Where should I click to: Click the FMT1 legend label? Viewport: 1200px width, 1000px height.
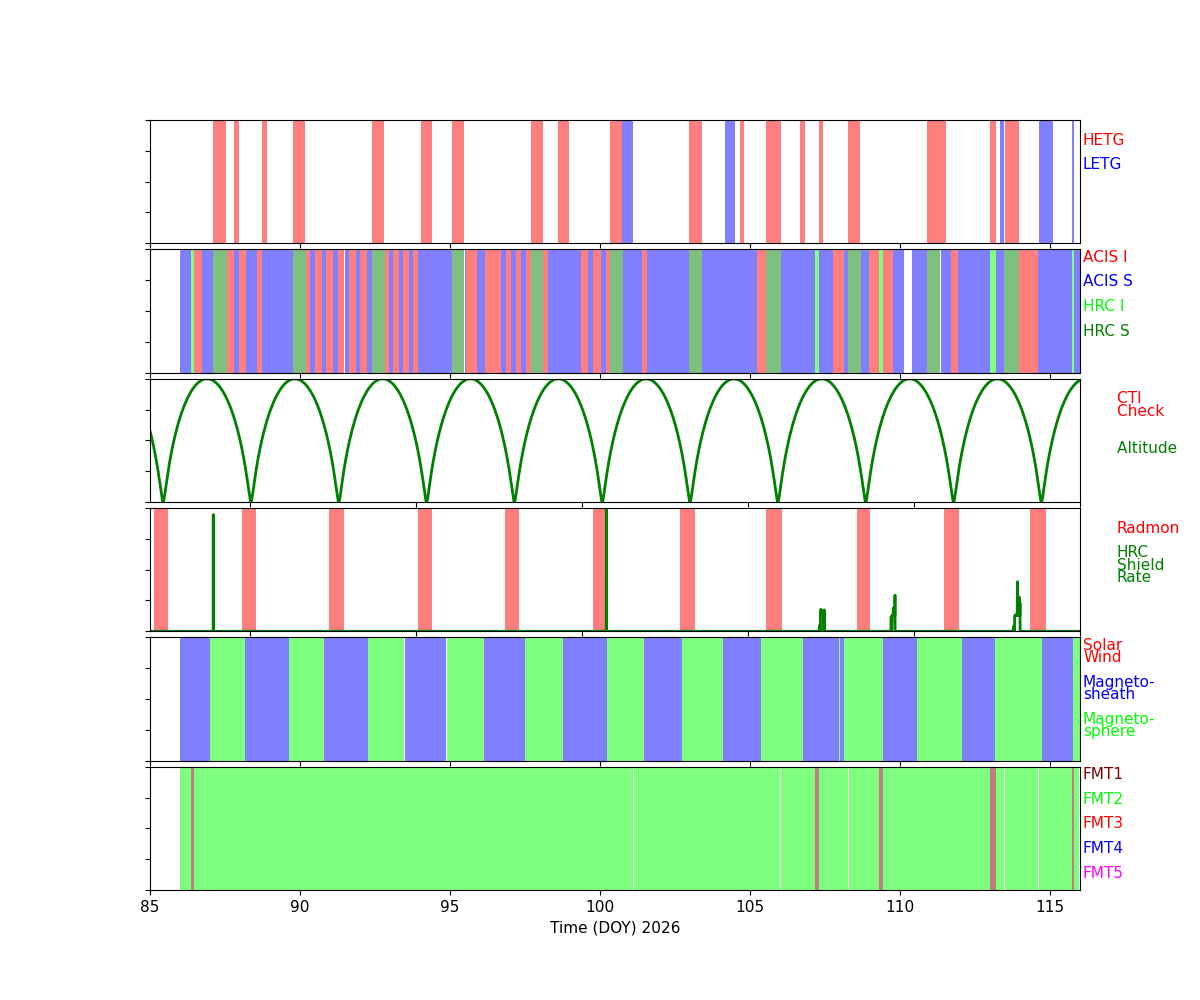[1102, 774]
